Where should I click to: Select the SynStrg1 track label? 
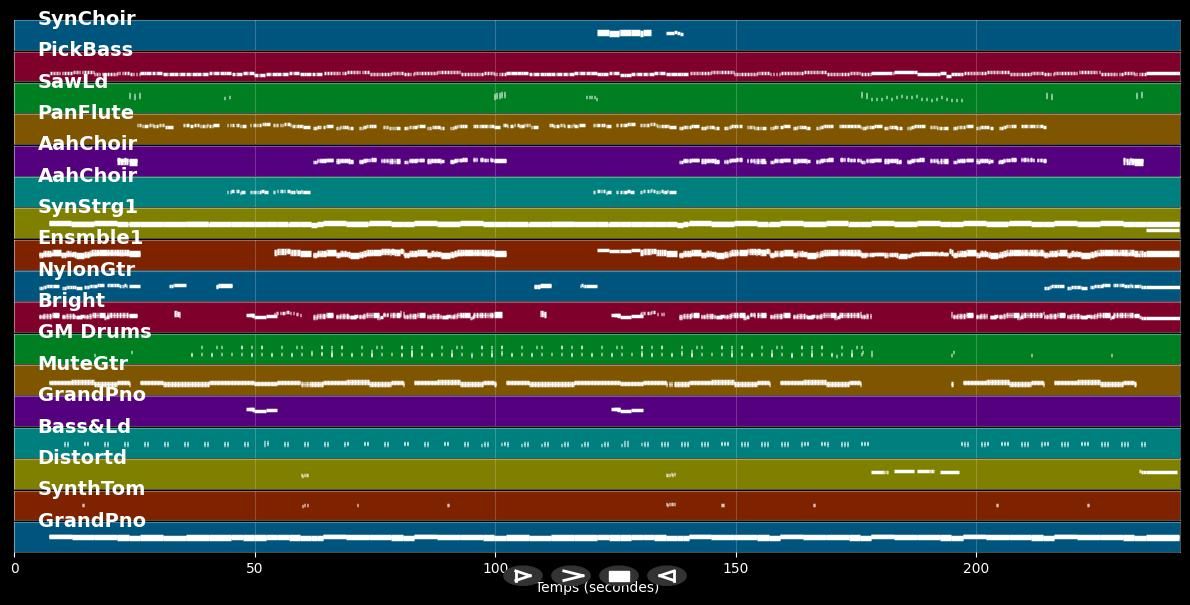[87, 207]
